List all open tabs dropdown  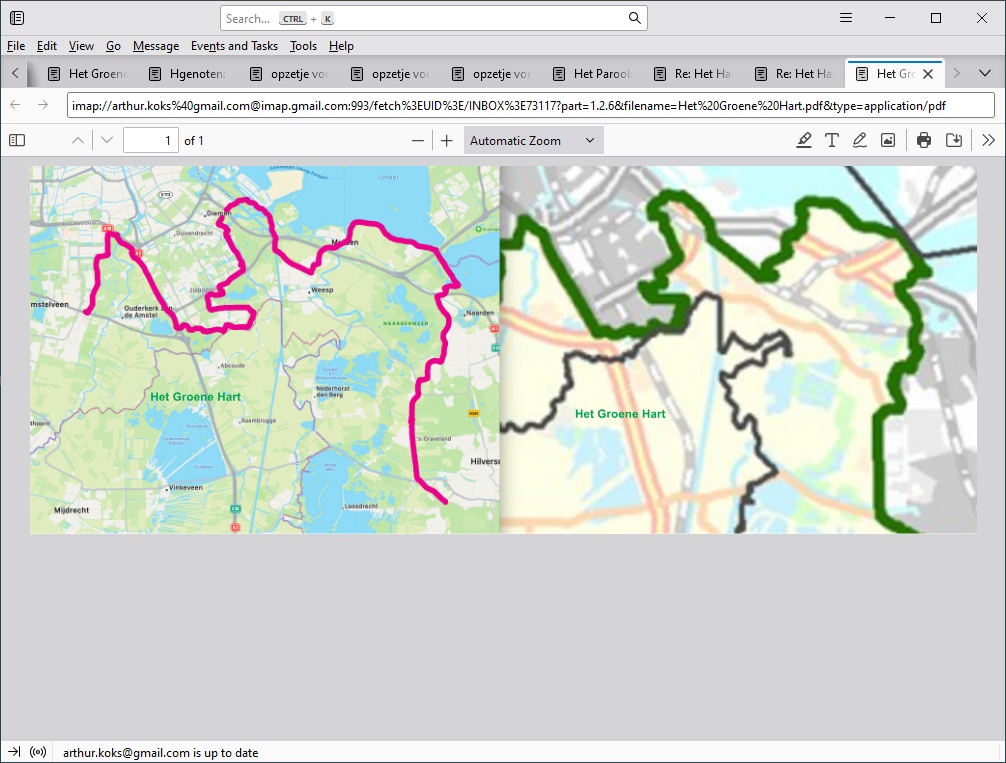[985, 73]
